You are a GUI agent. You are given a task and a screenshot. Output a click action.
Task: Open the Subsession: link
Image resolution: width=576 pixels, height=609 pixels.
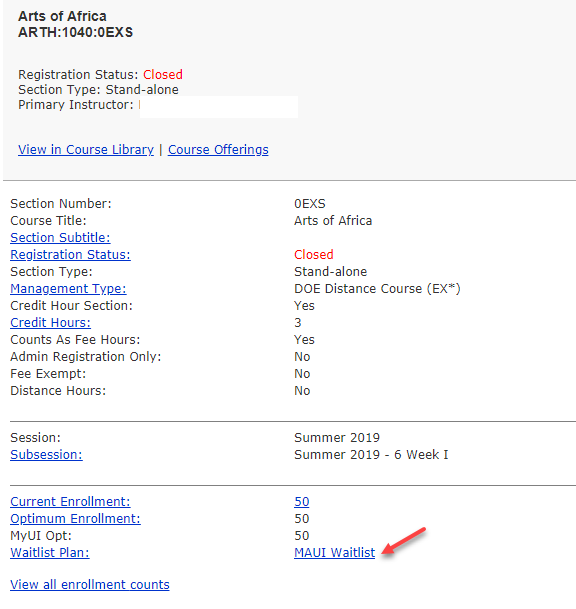(x=46, y=454)
